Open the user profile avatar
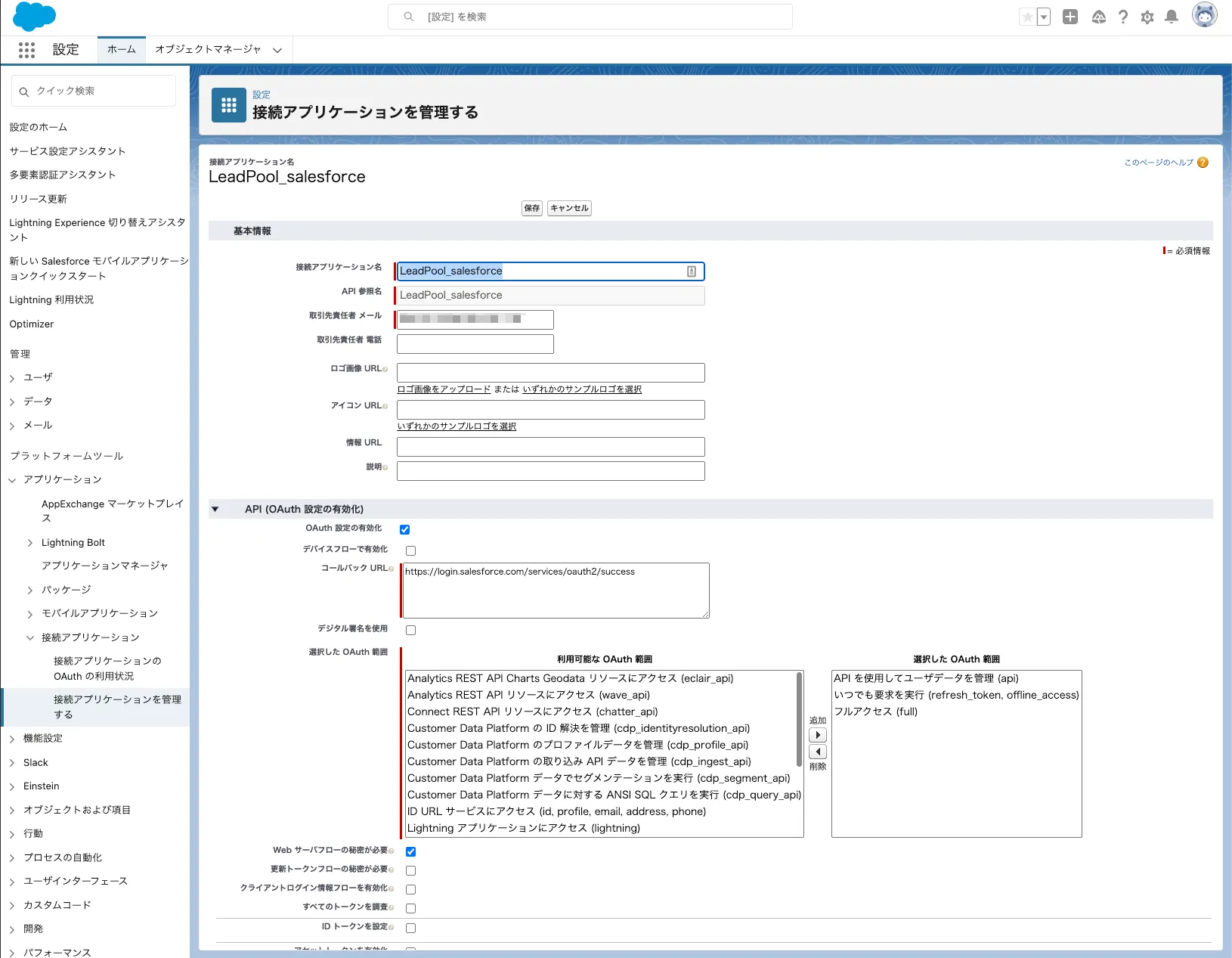The image size is (1232, 958). pyautogui.click(x=1205, y=15)
